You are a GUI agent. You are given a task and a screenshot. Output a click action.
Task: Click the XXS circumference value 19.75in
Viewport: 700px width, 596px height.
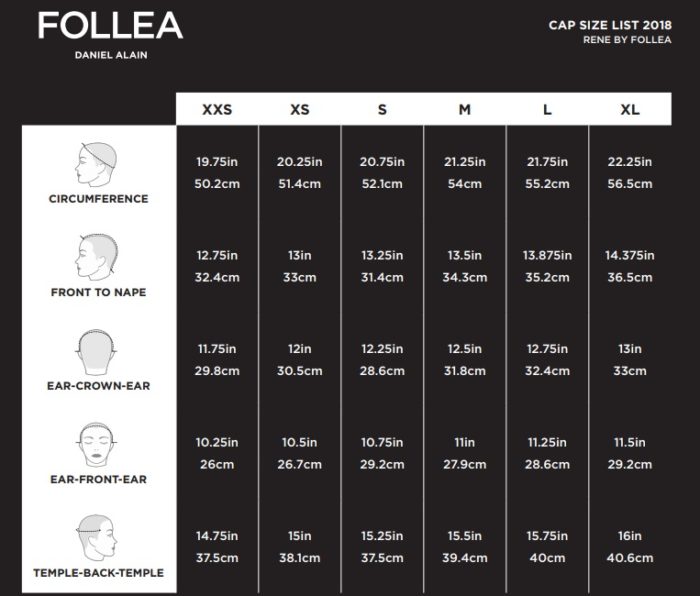click(x=217, y=162)
